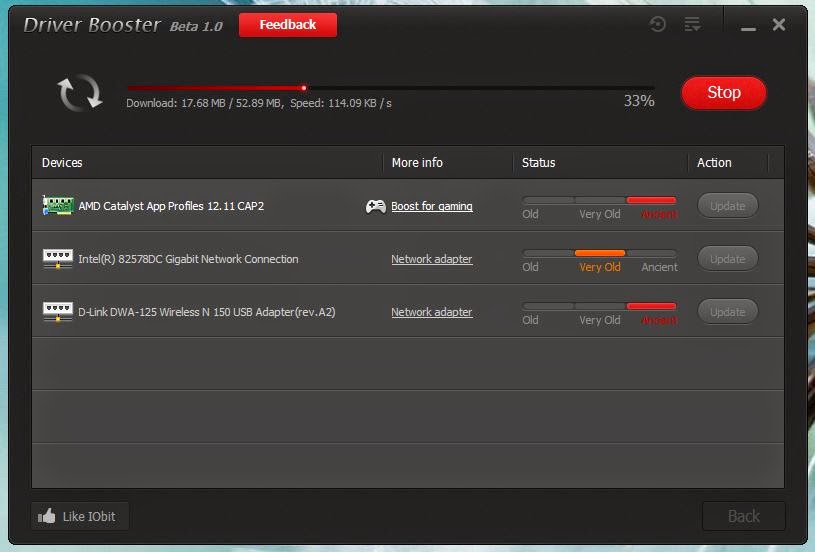Select the More info column header

coord(417,163)
